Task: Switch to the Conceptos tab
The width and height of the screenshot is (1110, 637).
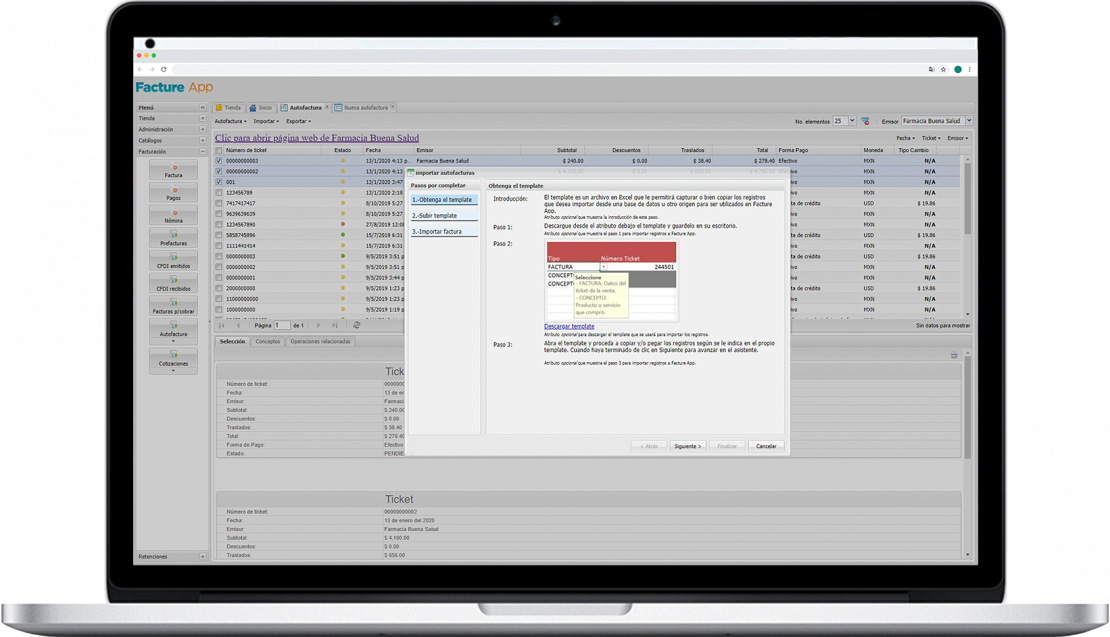Action: 267,341
